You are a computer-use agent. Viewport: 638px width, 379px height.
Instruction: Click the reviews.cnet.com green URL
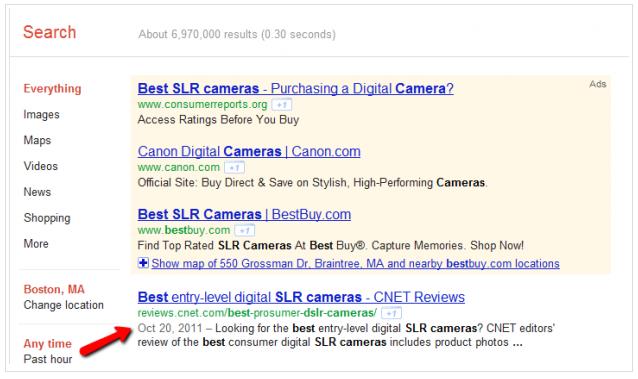click(257, 313)
